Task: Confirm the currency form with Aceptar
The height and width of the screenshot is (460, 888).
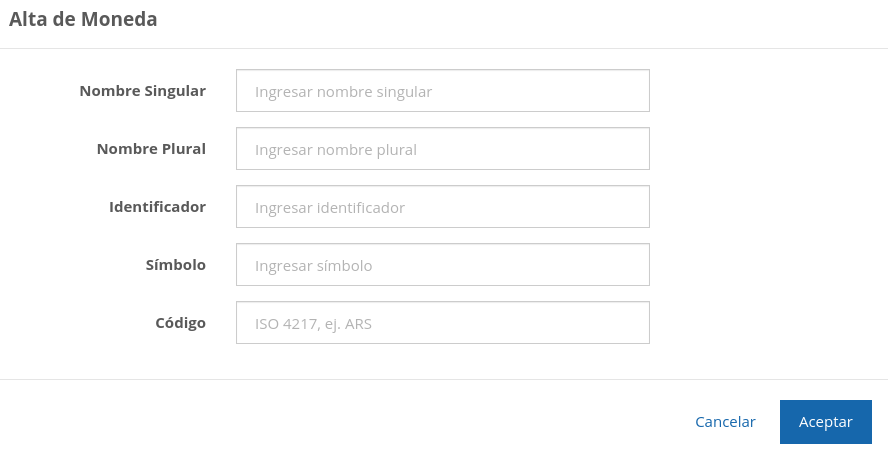Action: tap(825, 422)
